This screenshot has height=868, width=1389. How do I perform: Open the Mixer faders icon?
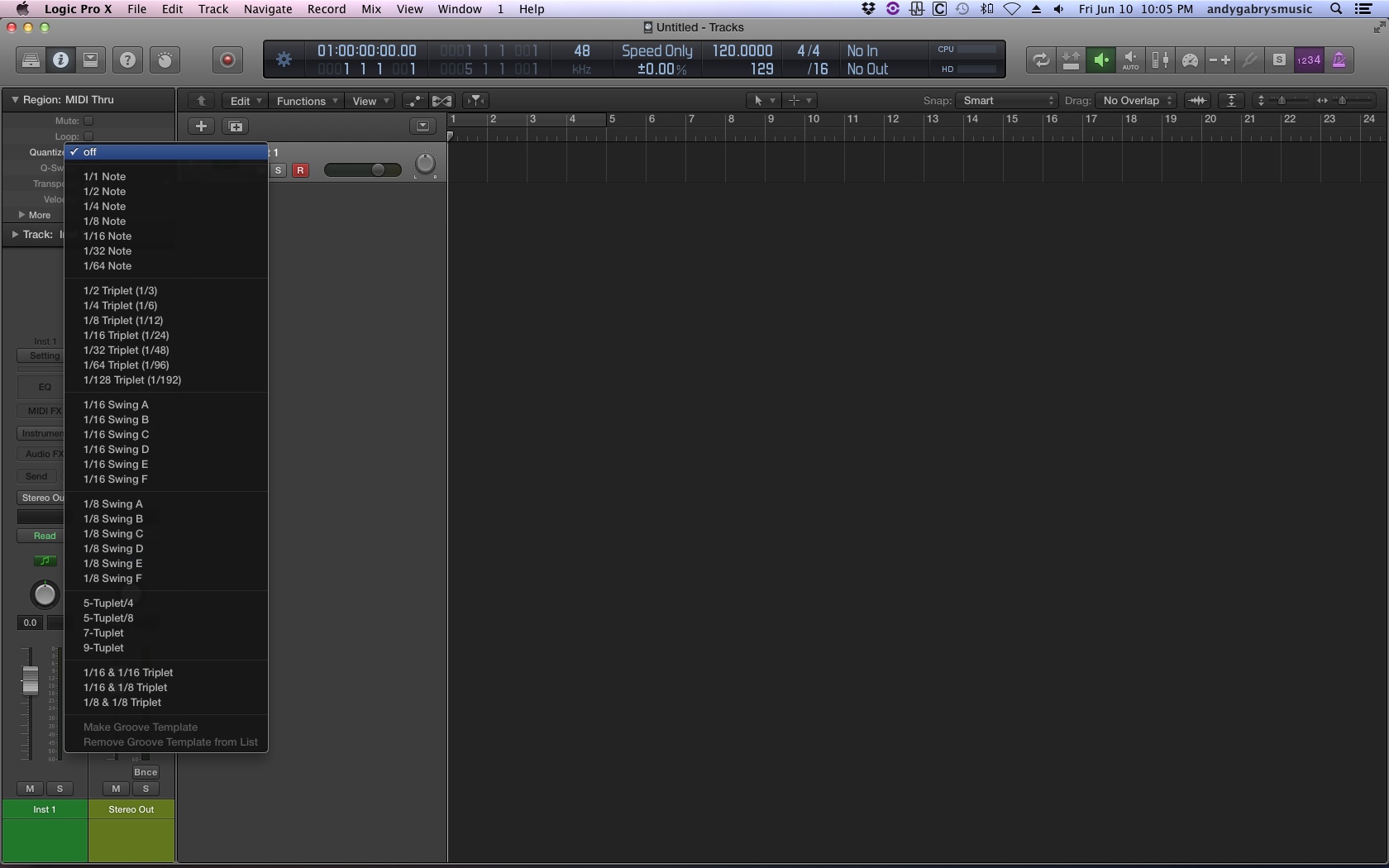point(1160,60)
